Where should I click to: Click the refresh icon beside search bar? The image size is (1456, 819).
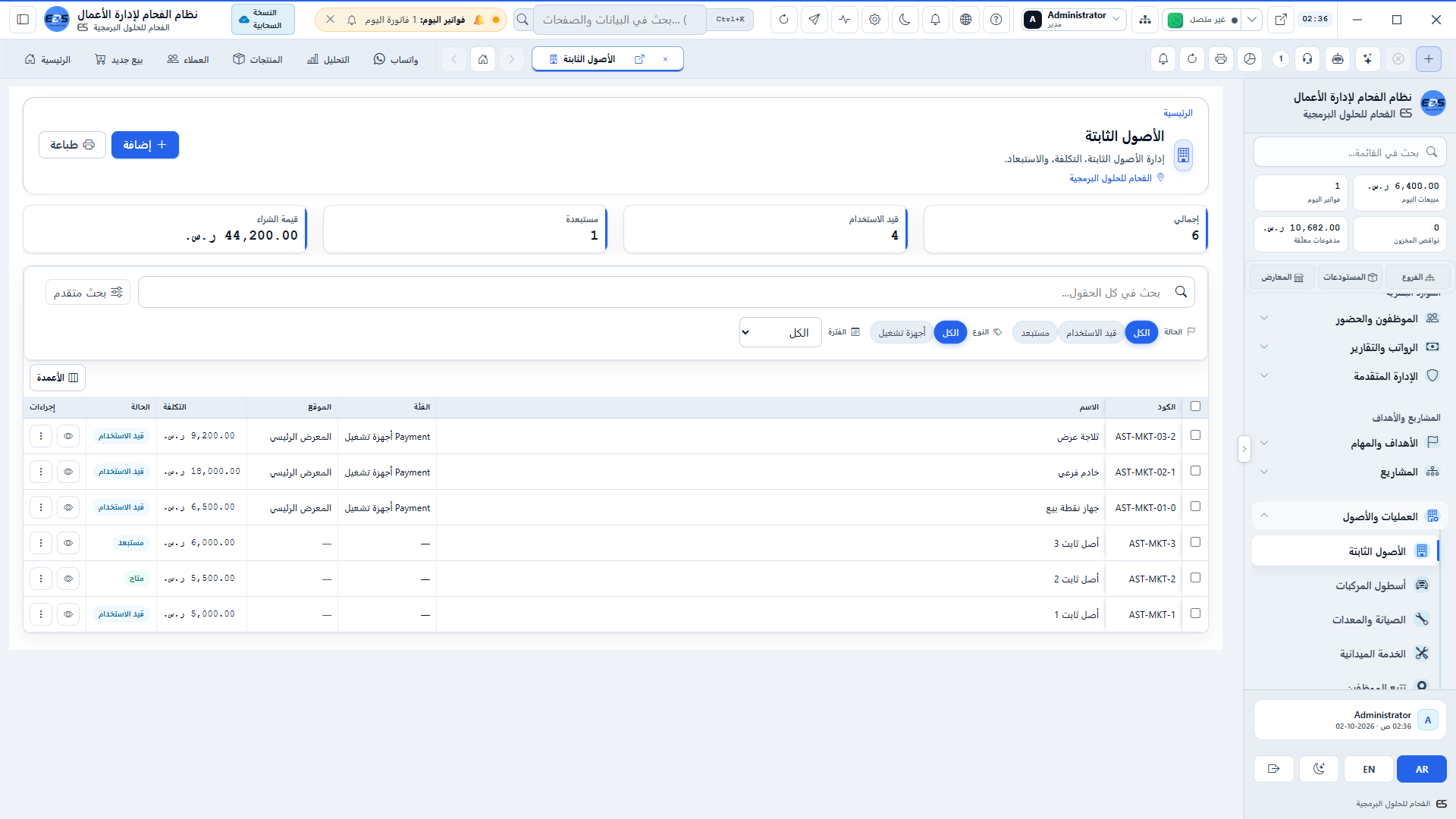coord(783,20)
